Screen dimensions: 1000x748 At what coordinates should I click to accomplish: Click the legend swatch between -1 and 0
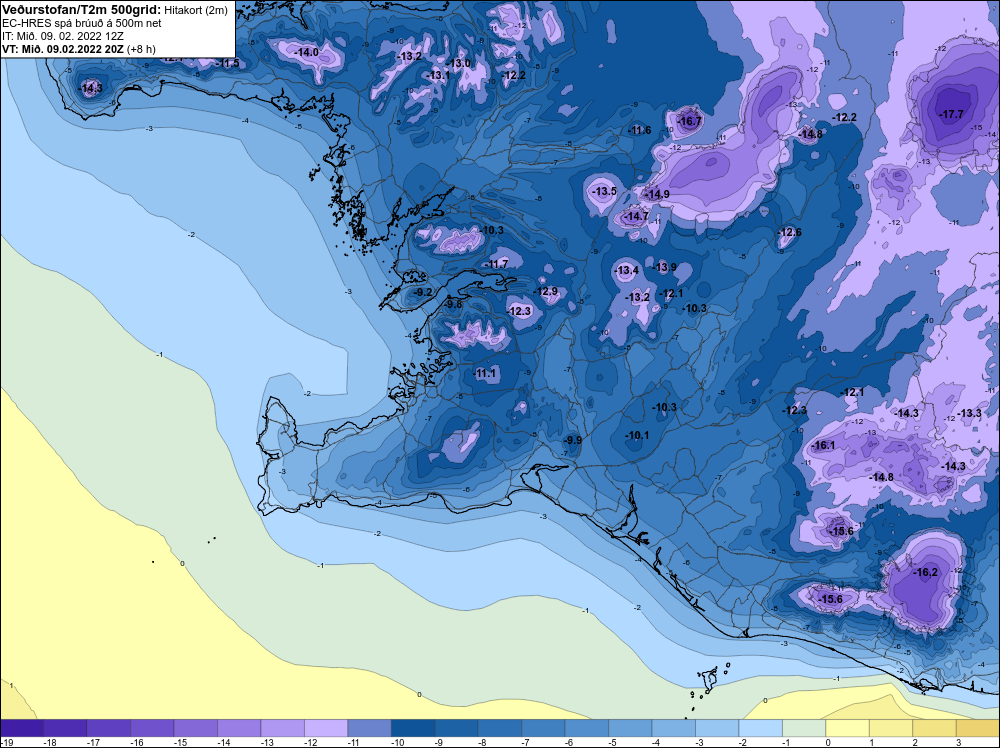click(x=804, y=728)
